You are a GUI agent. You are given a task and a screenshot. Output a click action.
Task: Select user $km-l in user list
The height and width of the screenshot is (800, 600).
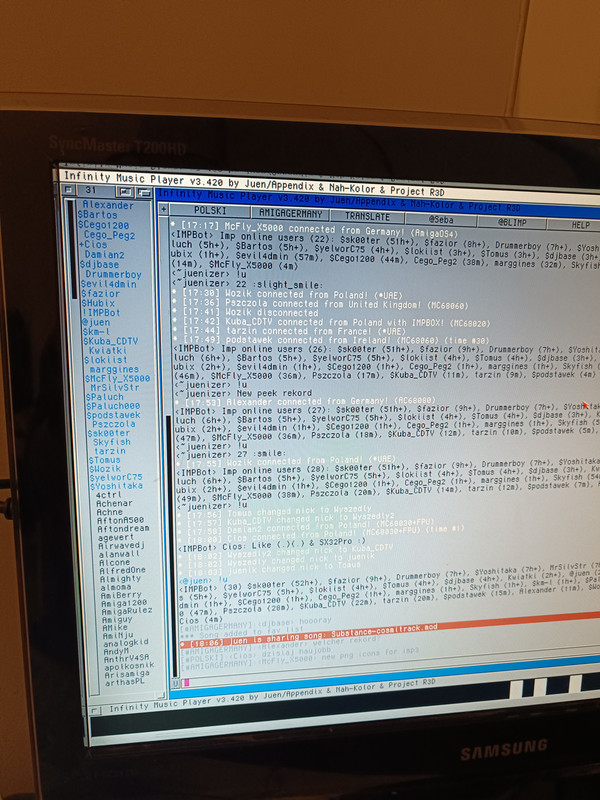(x=96, y=331)
